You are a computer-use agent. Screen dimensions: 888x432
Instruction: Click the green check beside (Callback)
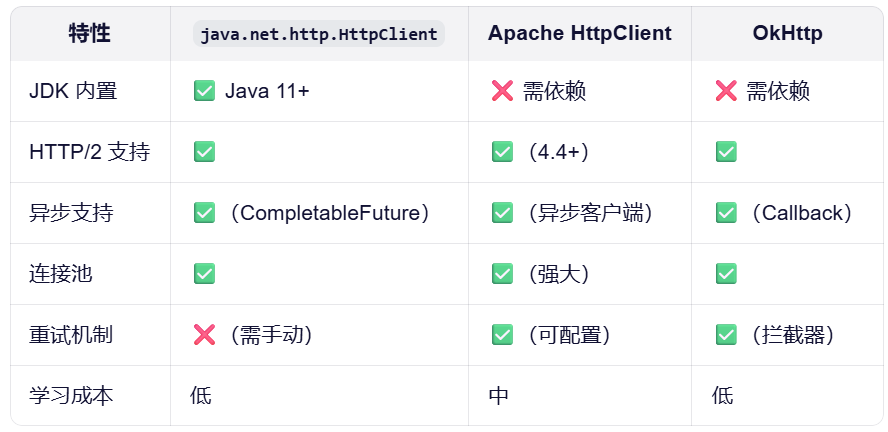coord(726,213)
